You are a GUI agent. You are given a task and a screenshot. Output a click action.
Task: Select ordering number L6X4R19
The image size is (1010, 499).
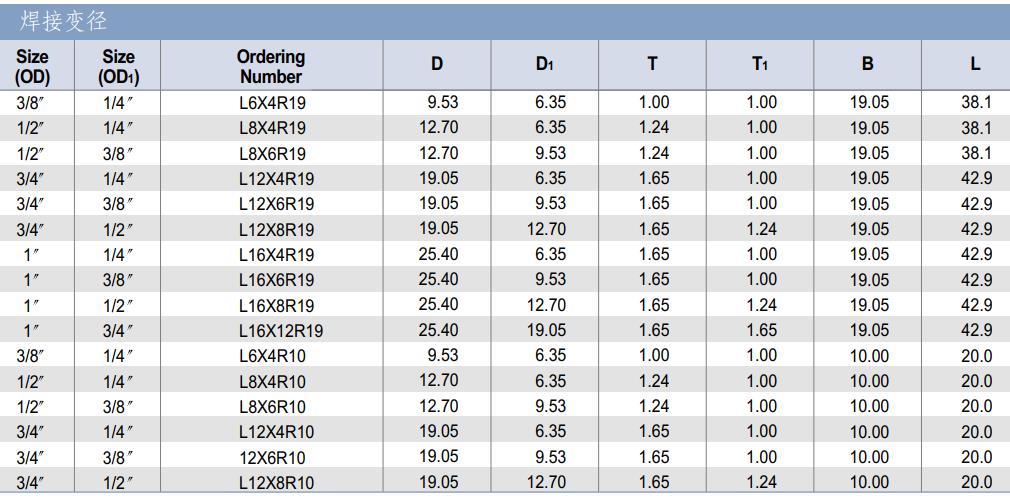click(271, 103)
